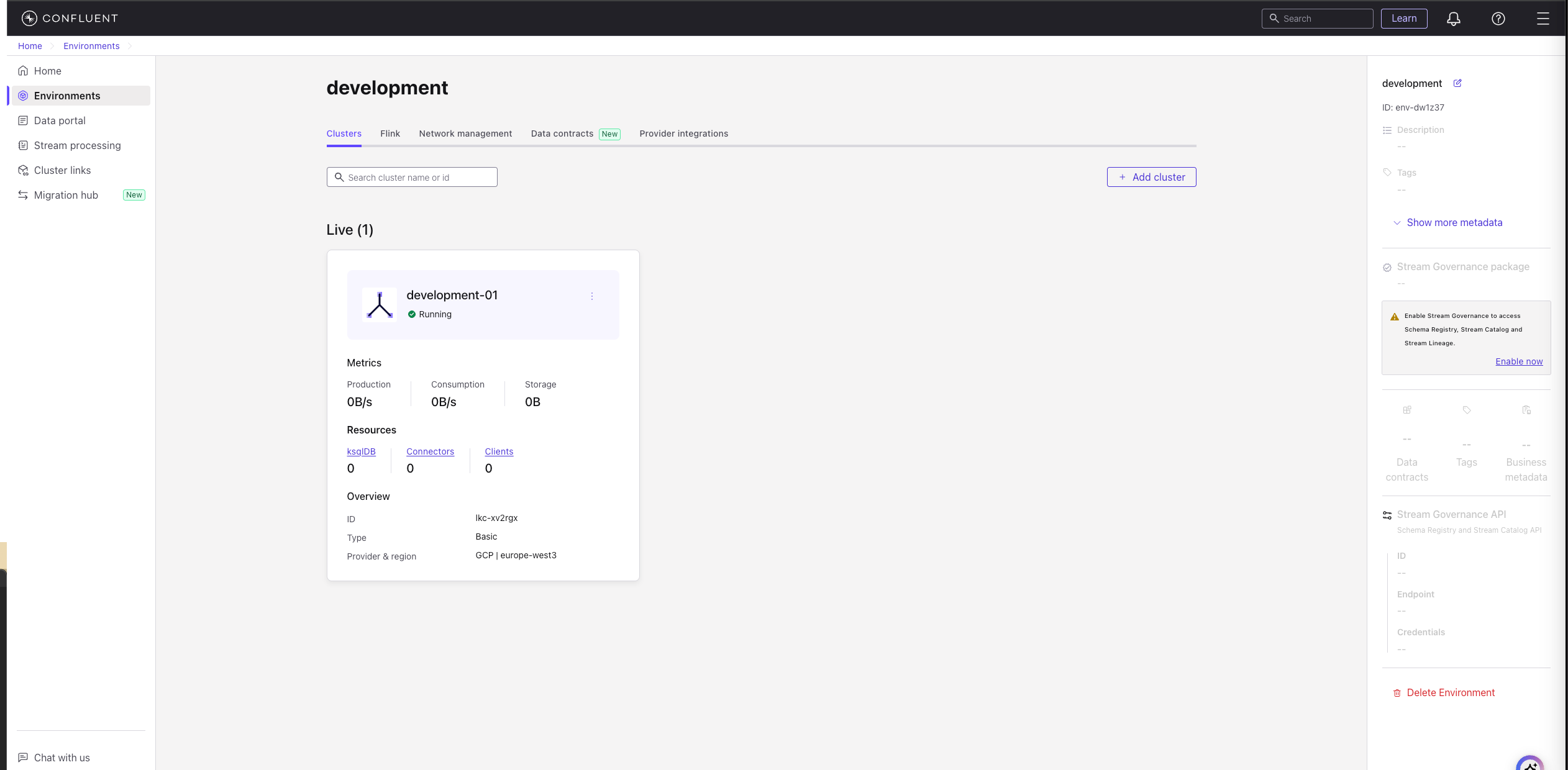Click the Basic cluster type value

coord(486,537)
